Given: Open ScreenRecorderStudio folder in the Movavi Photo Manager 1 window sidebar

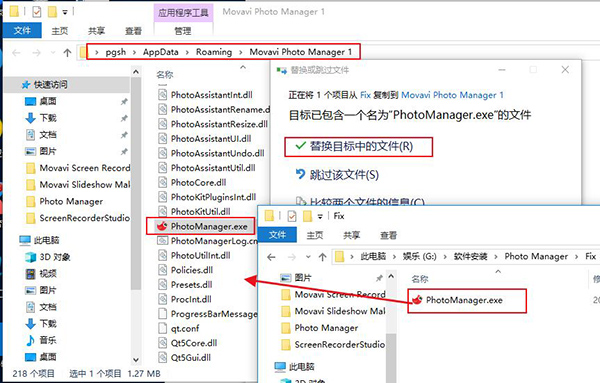Looking at the screenshot, I should point(85,218).
